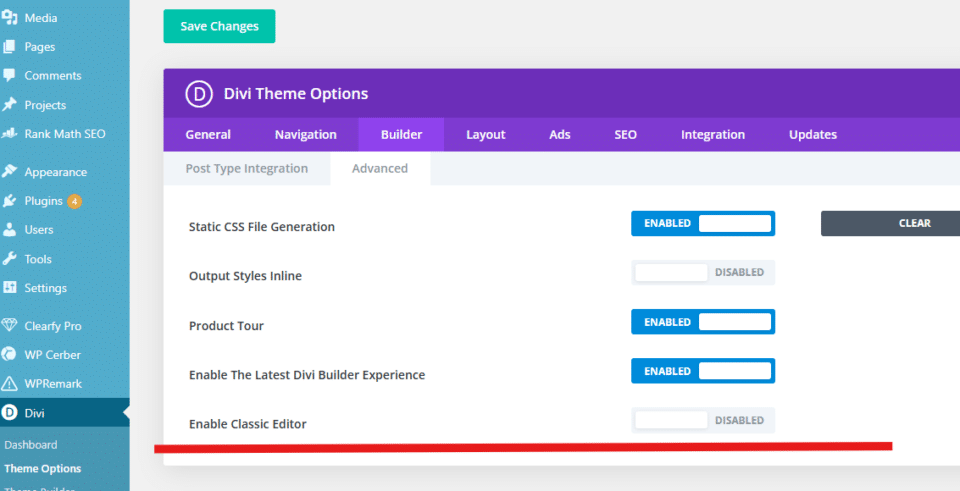Viewport: 960px width, 491px height.
Task: Click the Settings sliders icon
Action: click(x=9, y=288)
